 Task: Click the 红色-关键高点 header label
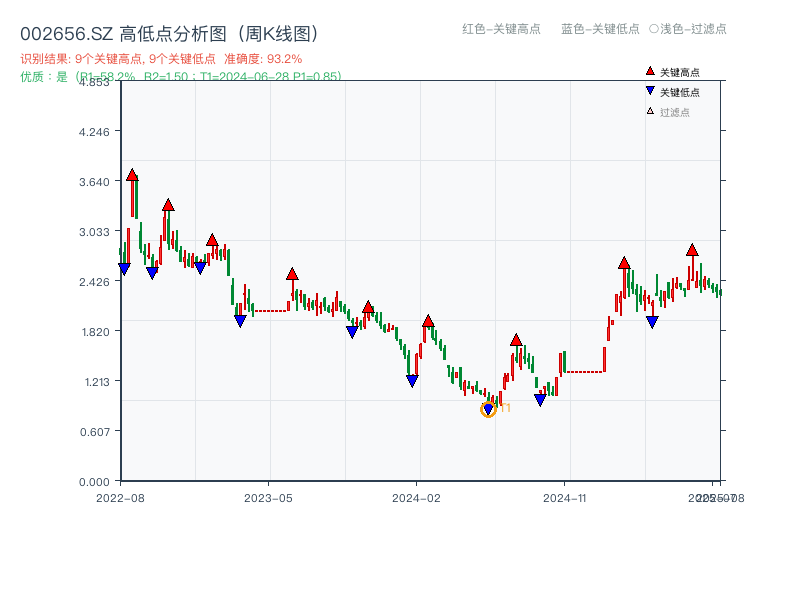click(500, 29)
